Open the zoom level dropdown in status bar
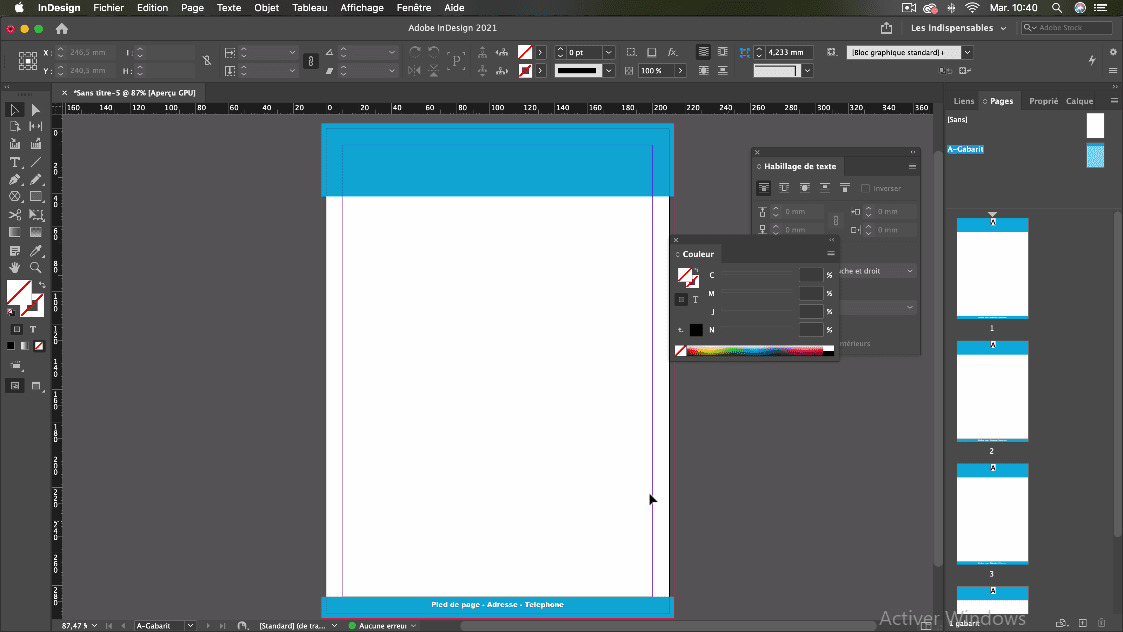 click(95, 626)
